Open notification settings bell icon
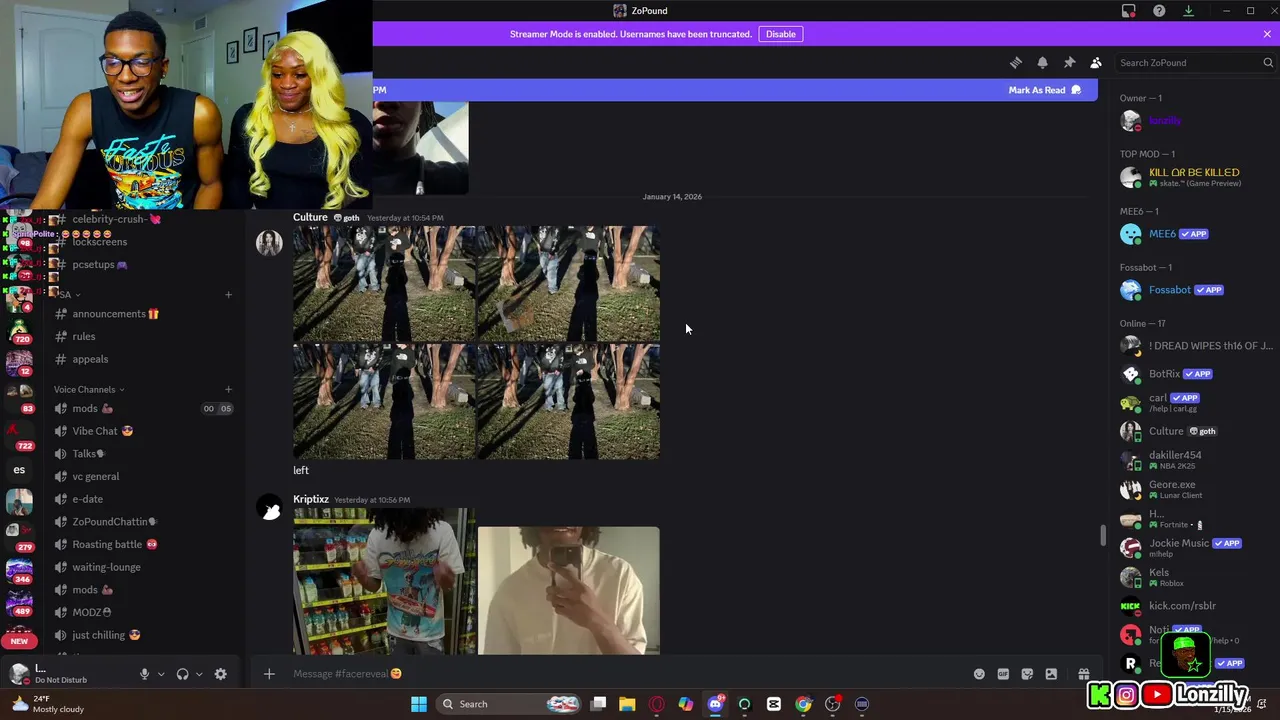 coord(1042,62)
